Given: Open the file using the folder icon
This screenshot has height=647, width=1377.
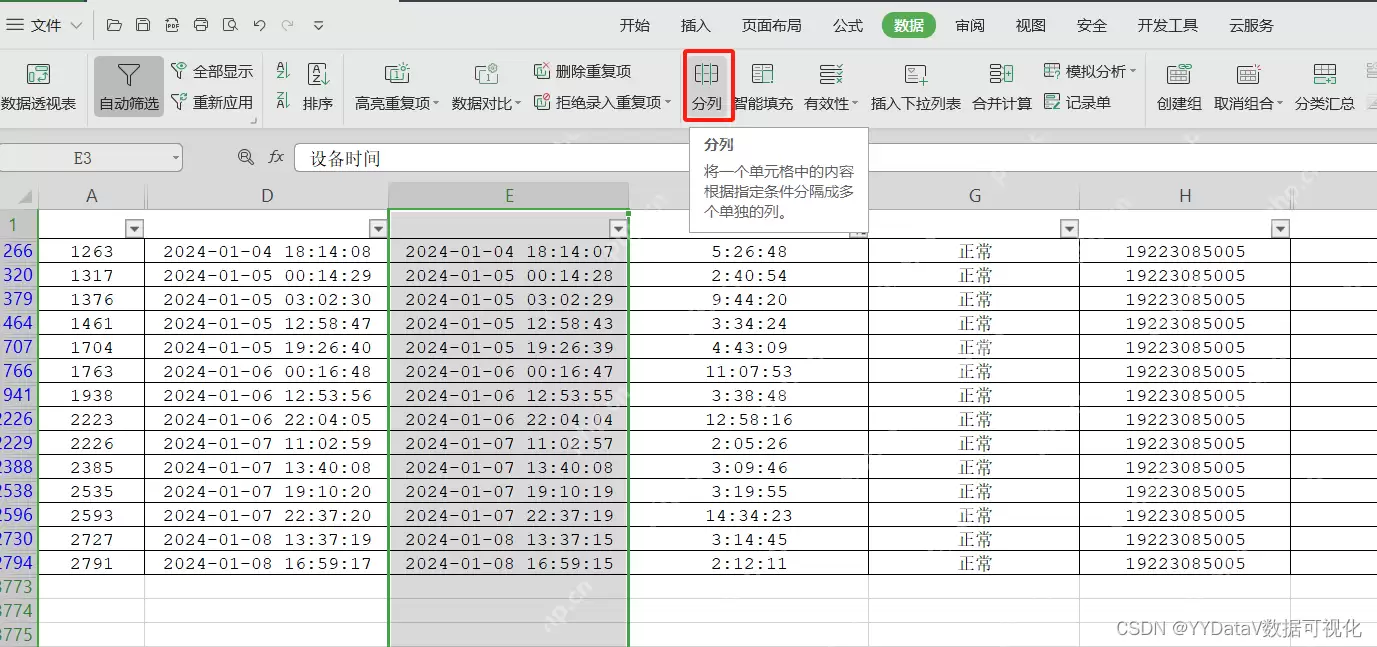Looking at the screenshot, I should (114, 25).
